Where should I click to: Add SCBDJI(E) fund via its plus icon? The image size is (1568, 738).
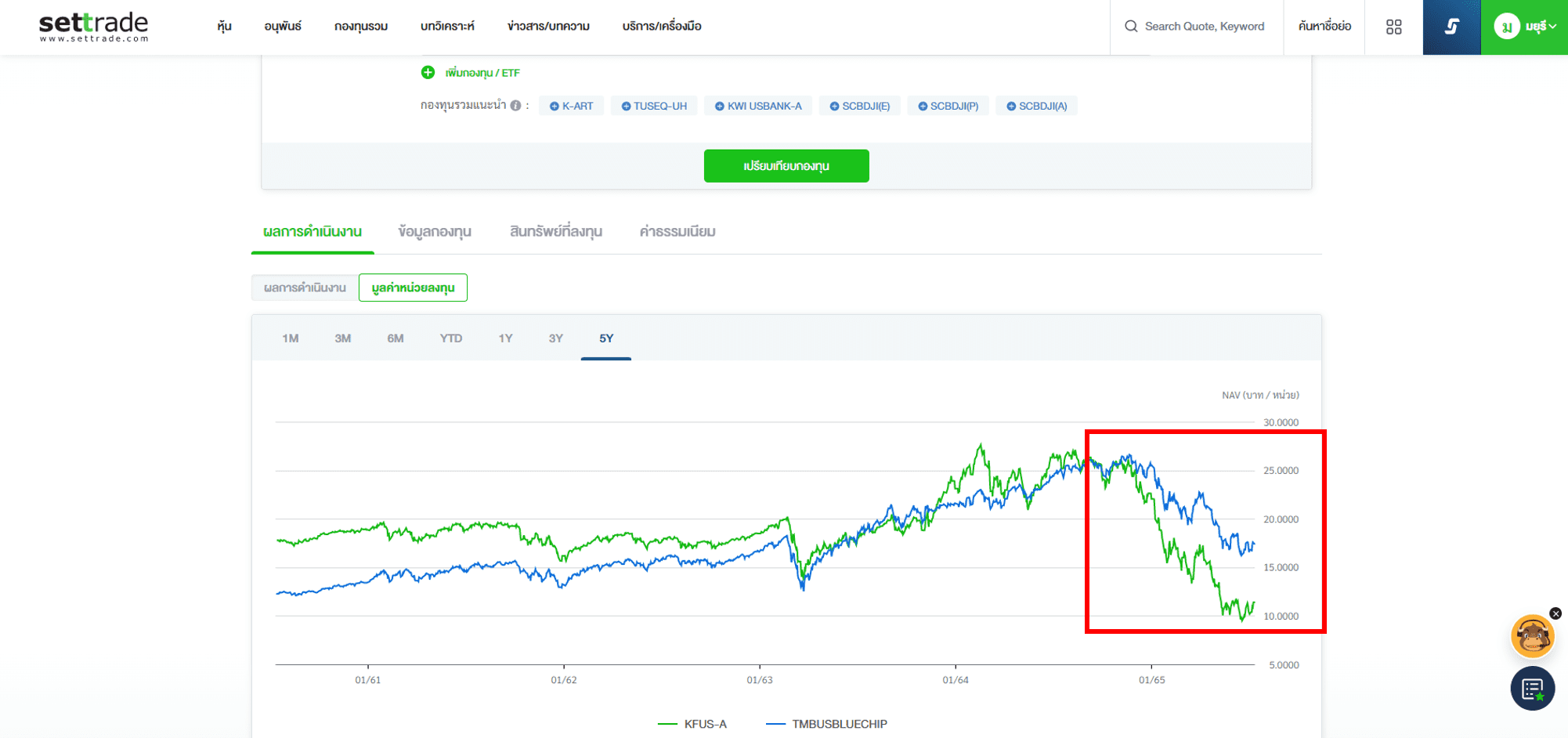[833, 105]
